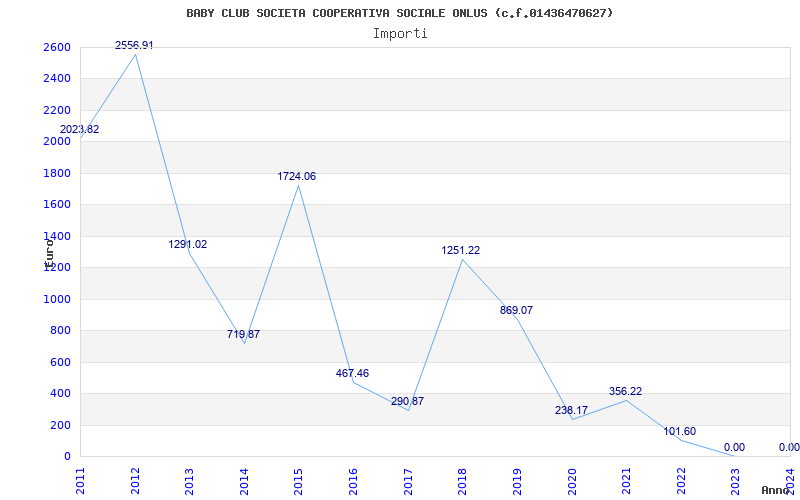
Task: Select the 1251.22 data label
Action: click(461, 251)
